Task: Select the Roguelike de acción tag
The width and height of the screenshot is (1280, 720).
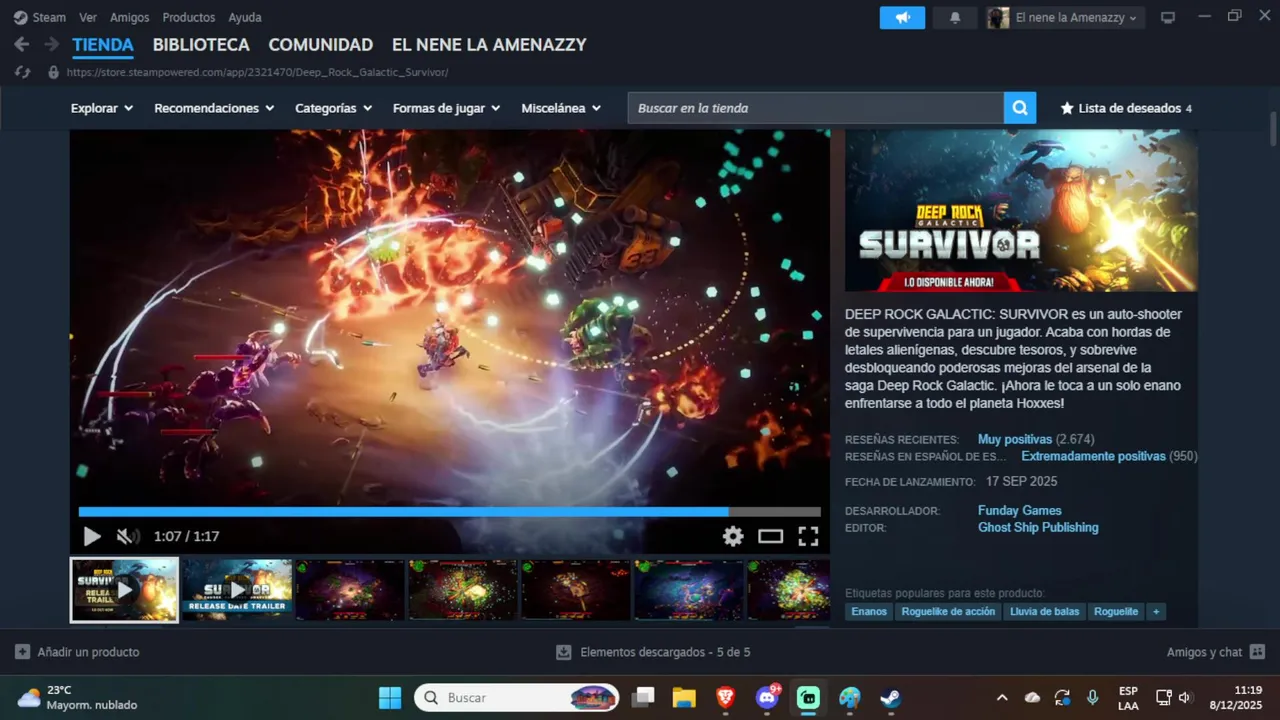Action: click(x=948, y=611)
